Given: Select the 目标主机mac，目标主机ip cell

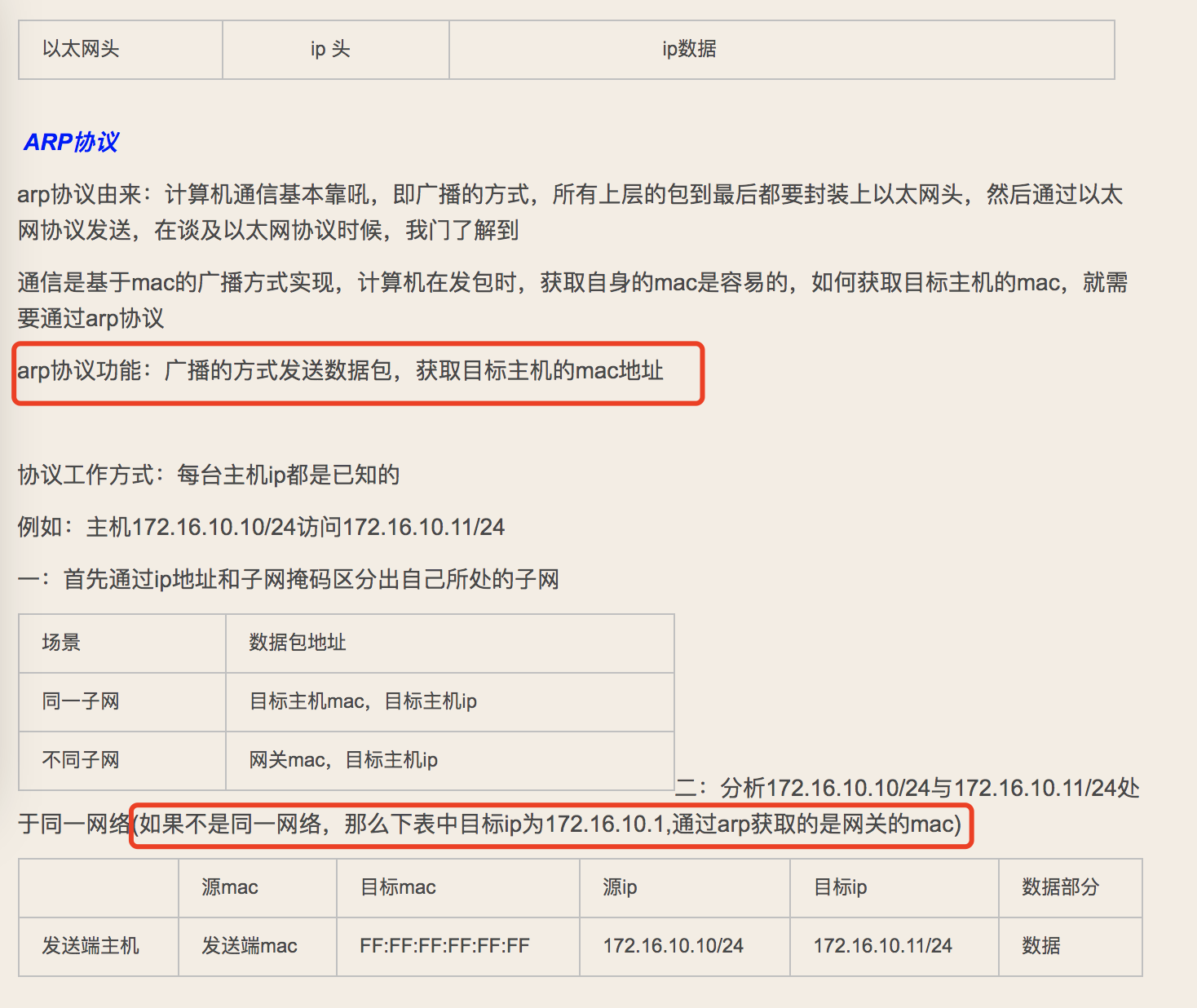Looking at the screenshot, I should tap(364, 701).
